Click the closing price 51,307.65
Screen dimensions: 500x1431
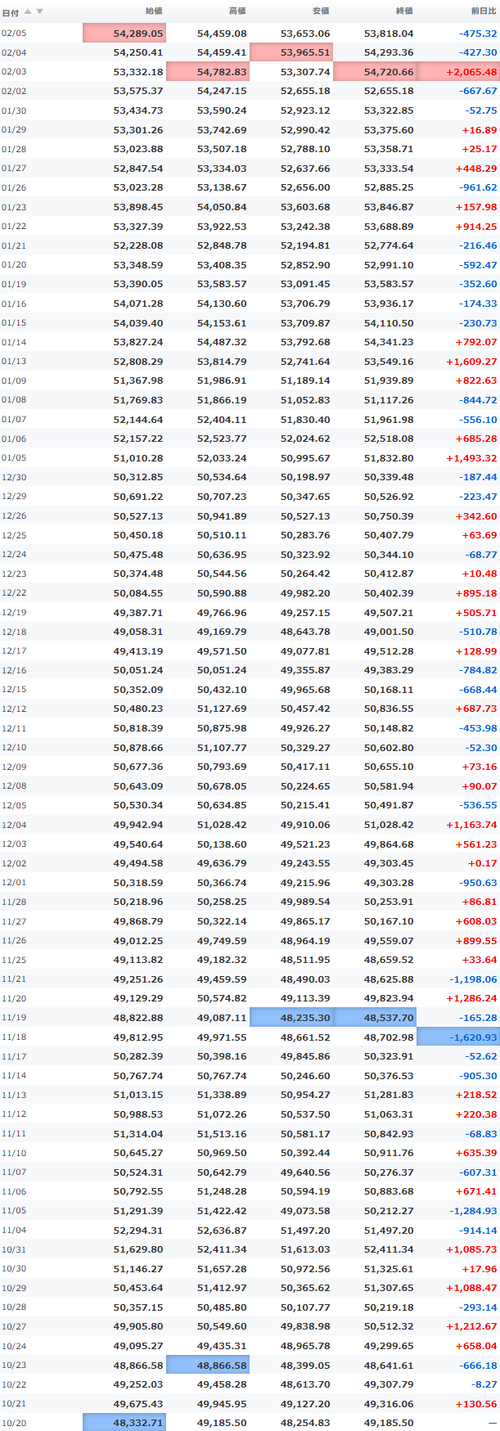click(388, 1288)
